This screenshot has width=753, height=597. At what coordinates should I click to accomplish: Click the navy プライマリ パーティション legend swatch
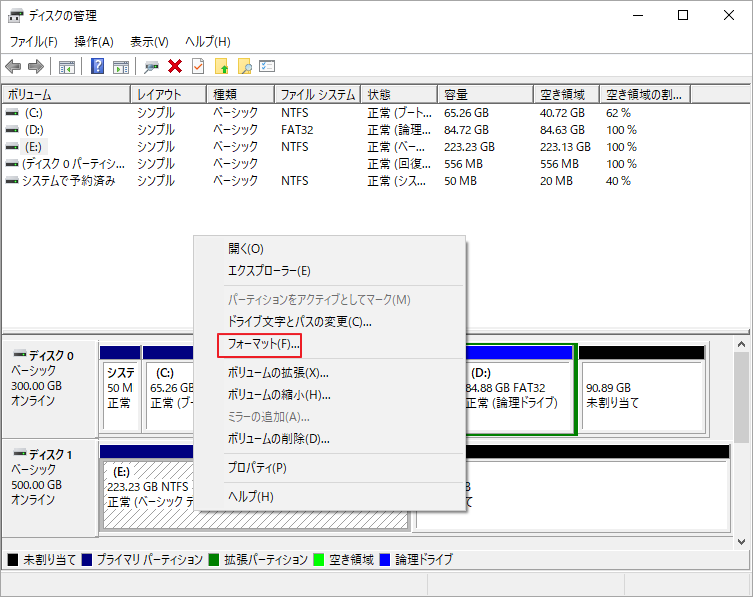coord(86,560)
